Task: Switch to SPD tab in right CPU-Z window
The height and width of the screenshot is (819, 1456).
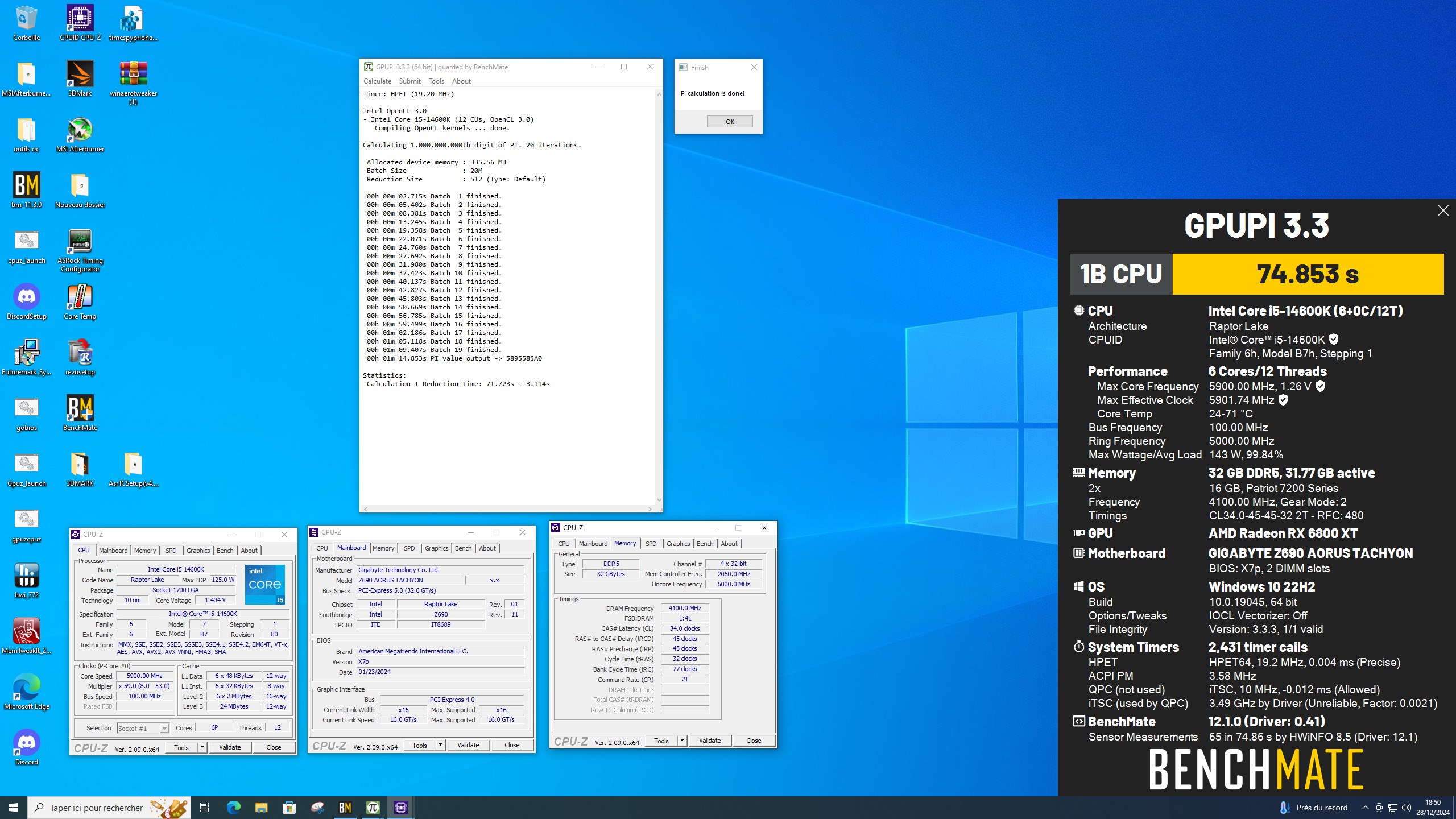Action: (x=651, y=544)
